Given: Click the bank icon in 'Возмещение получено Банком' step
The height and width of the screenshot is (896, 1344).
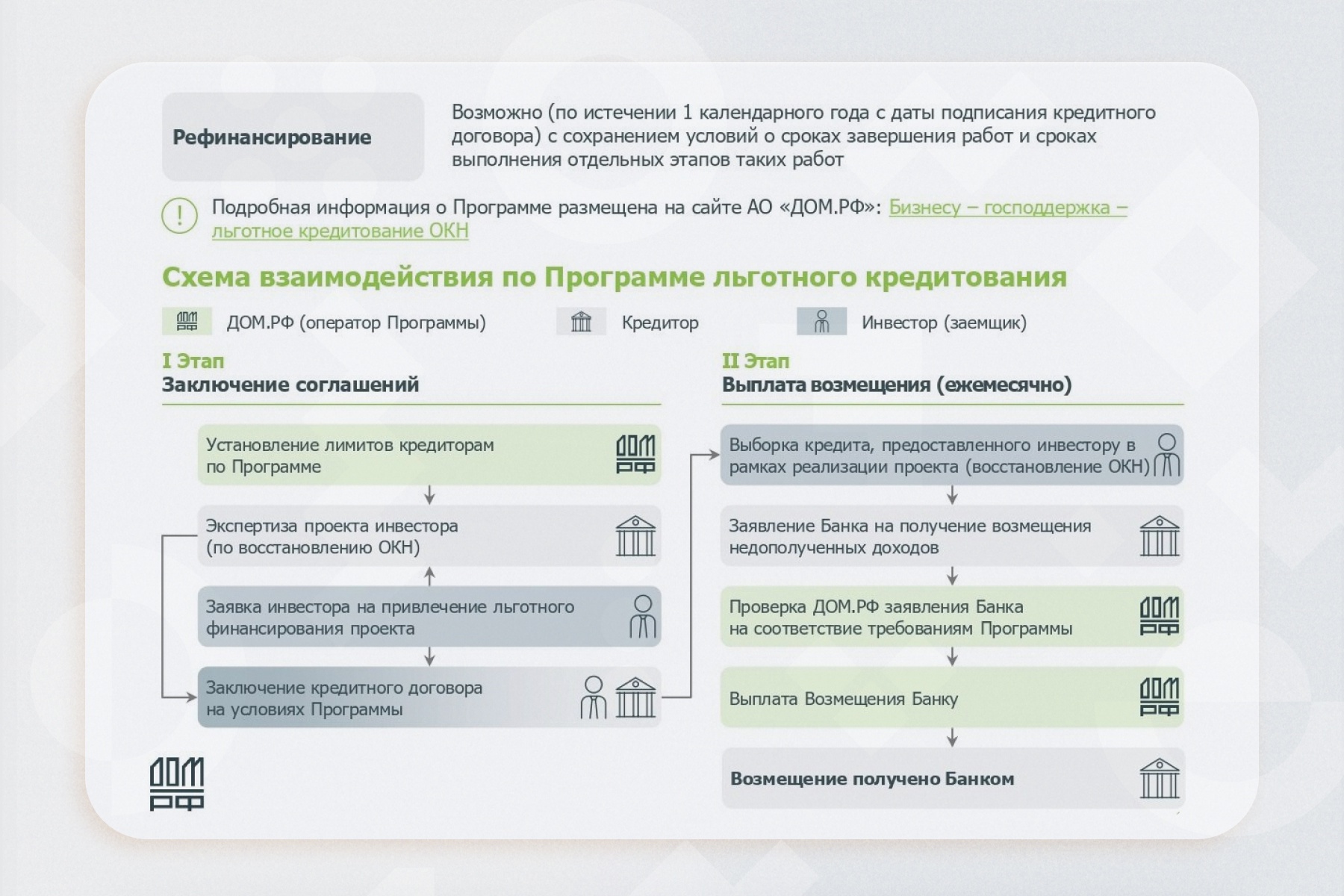Looking at the screenshot, I should pyautogui.click(x=1159, y=778).
